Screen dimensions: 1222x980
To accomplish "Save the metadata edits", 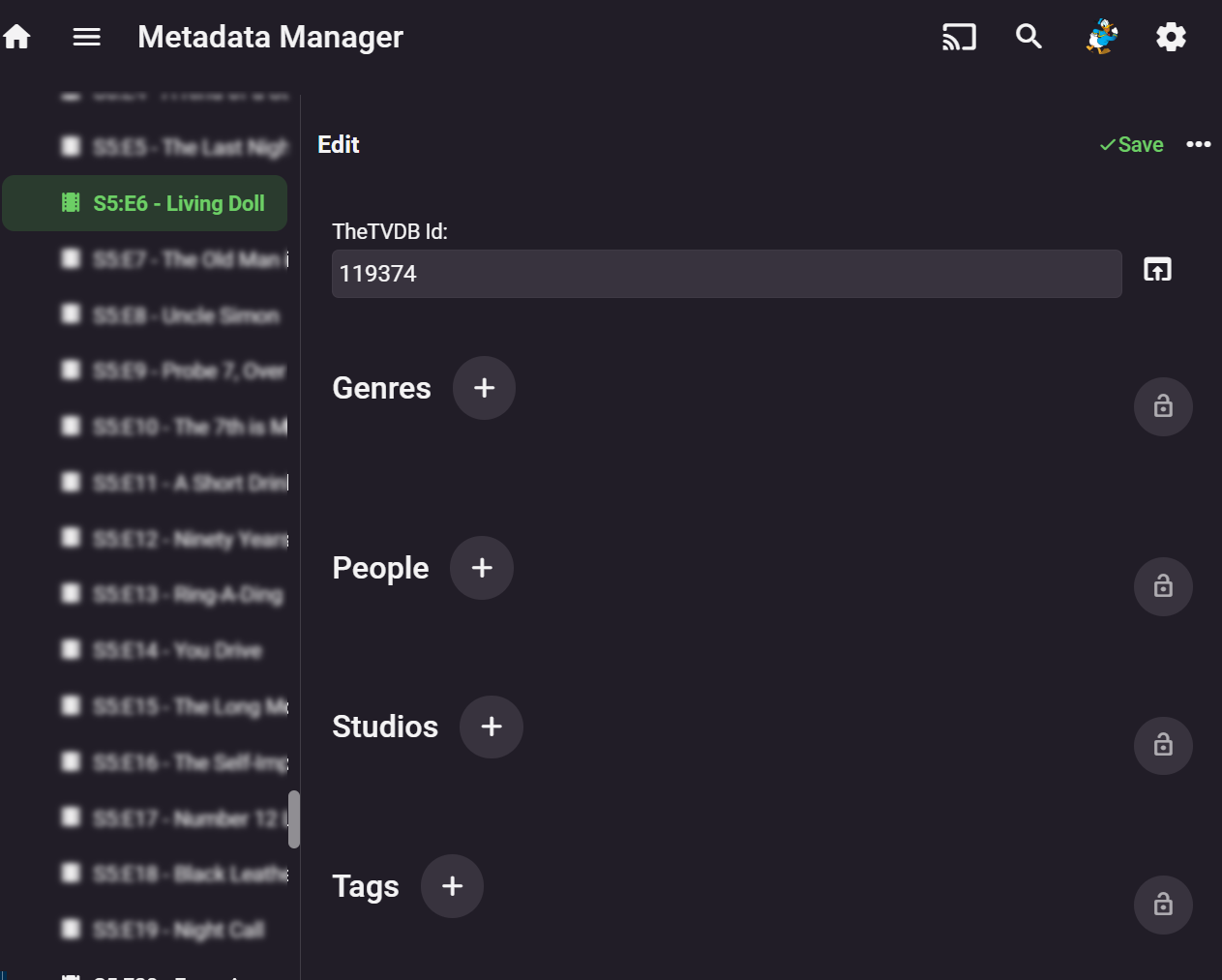I will point(1131,144).
